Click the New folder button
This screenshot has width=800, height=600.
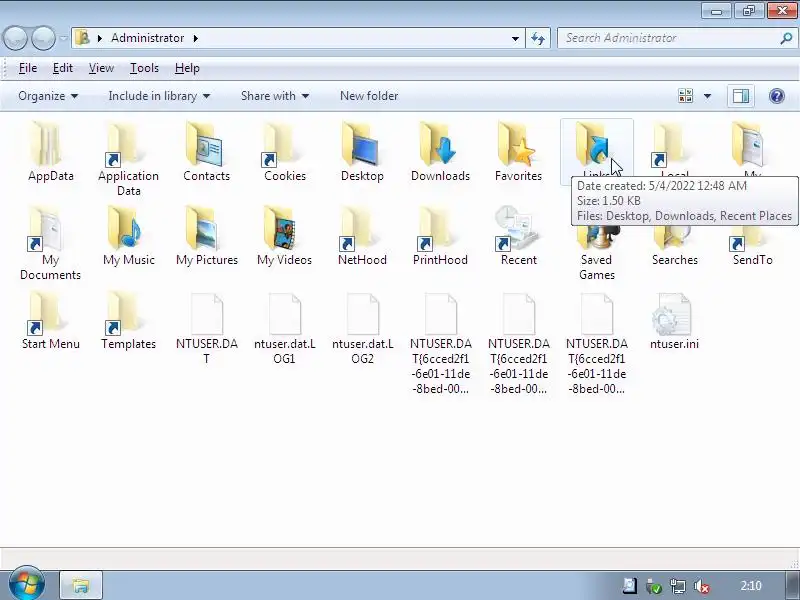pyautogui.click(x=369, y=96)
